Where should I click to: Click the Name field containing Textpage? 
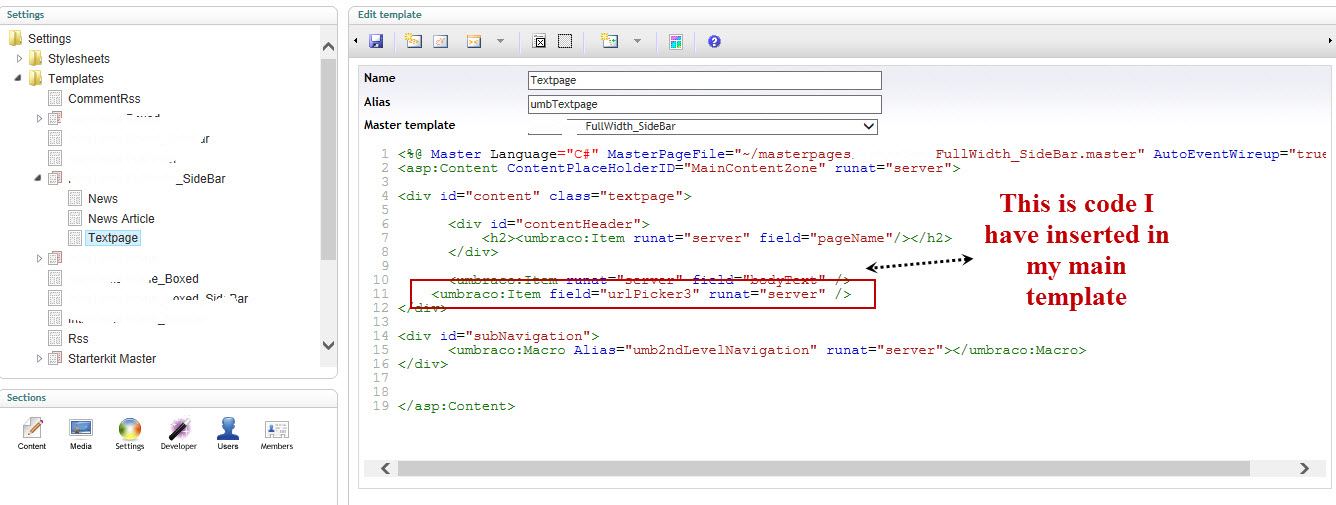click(705, 80)
